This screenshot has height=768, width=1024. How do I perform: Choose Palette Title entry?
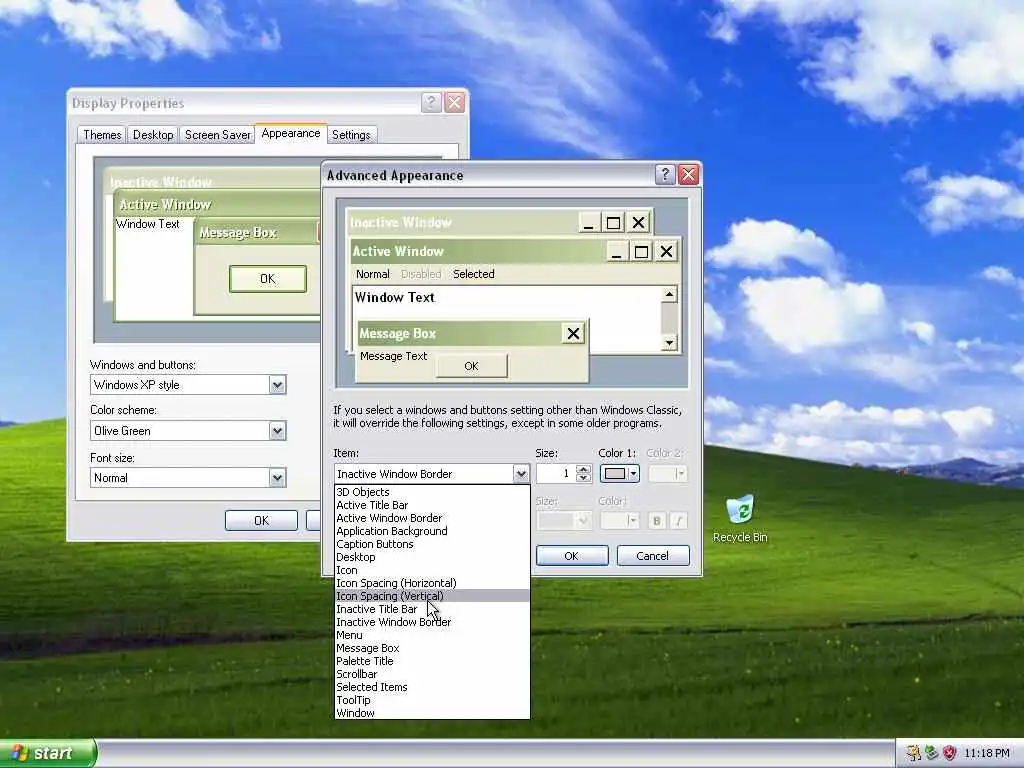click(432, 661)
